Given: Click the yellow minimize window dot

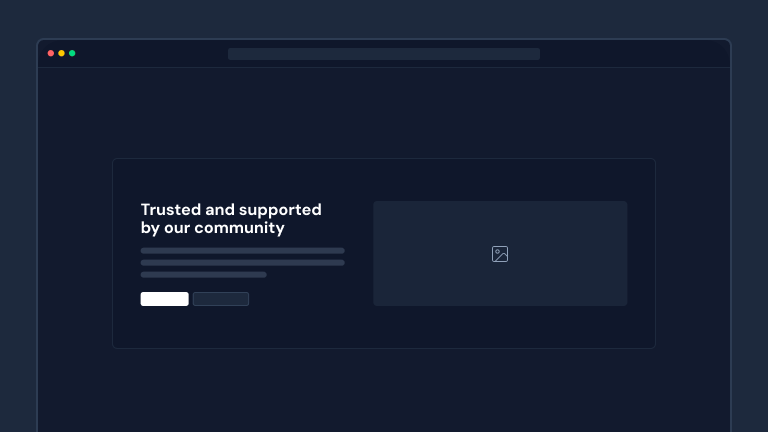Looking at the screenshot, I should [61, 53].
